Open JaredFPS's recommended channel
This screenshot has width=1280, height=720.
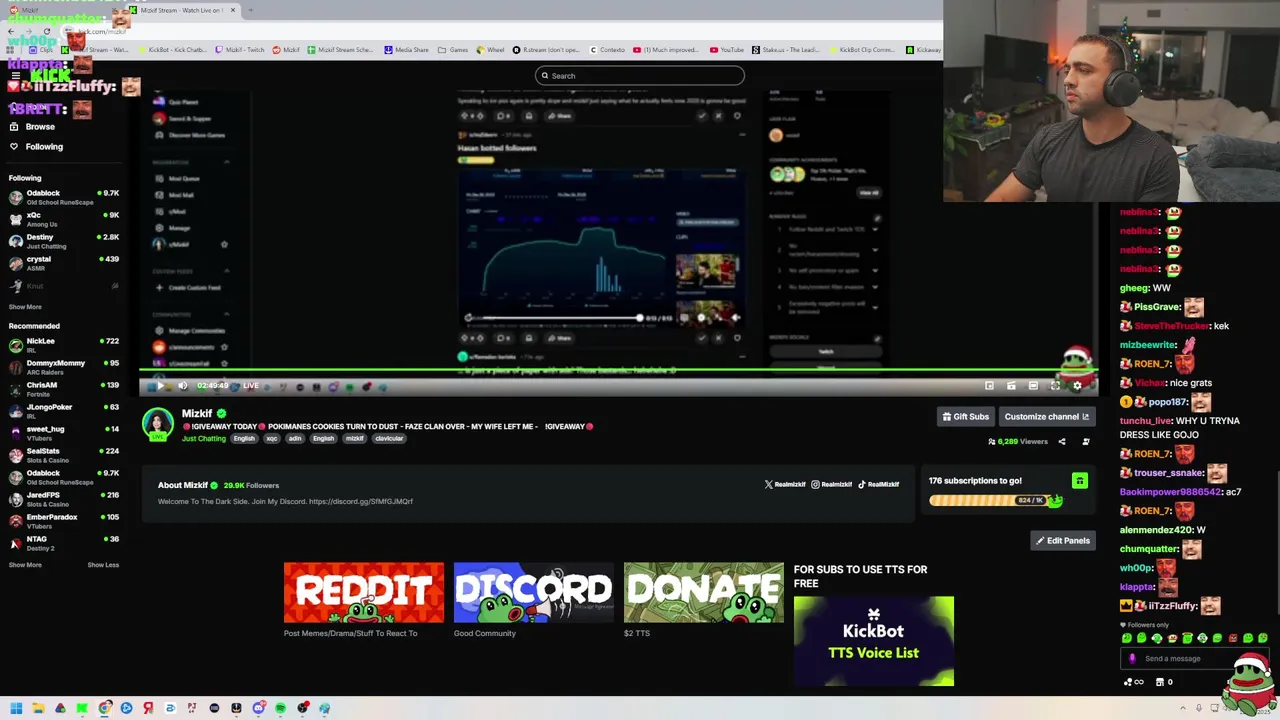tap(63, 499)
